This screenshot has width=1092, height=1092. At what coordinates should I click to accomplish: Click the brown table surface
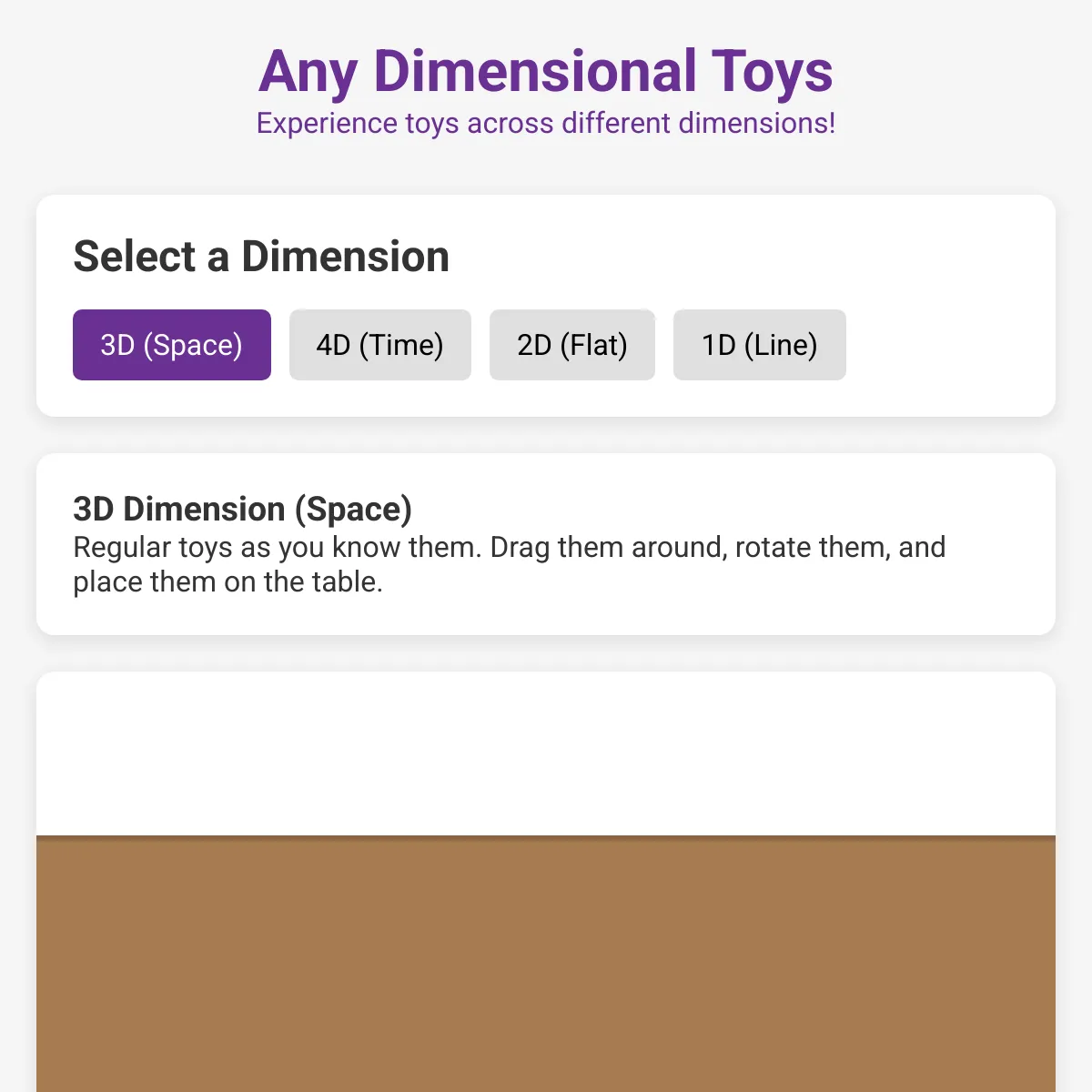coord(546,965)
